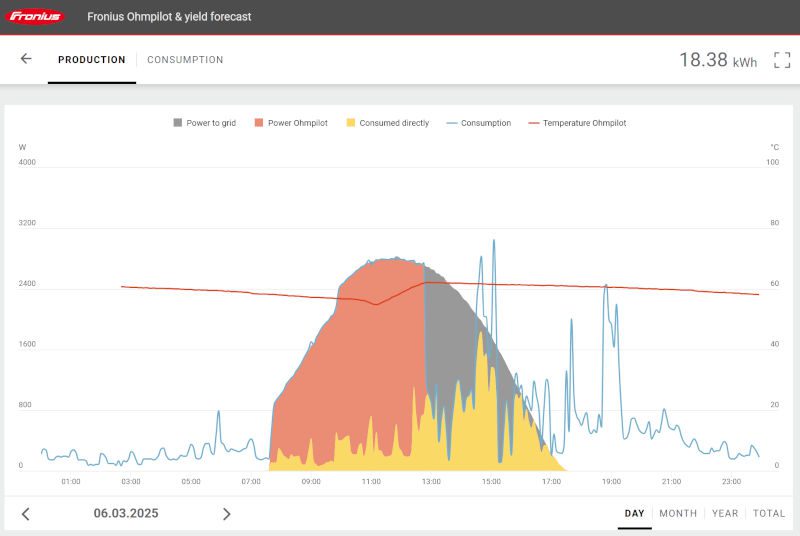Click the 15:00 time axis label
The height and width of the screenshot is (536, 800).
(x=491, y=481)
